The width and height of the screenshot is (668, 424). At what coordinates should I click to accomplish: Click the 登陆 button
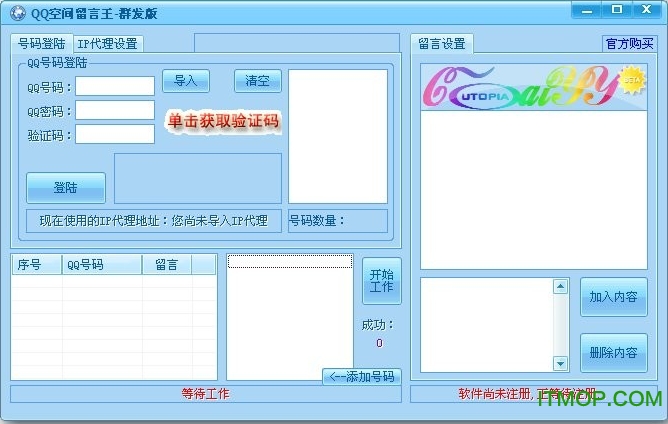(66, 187)
